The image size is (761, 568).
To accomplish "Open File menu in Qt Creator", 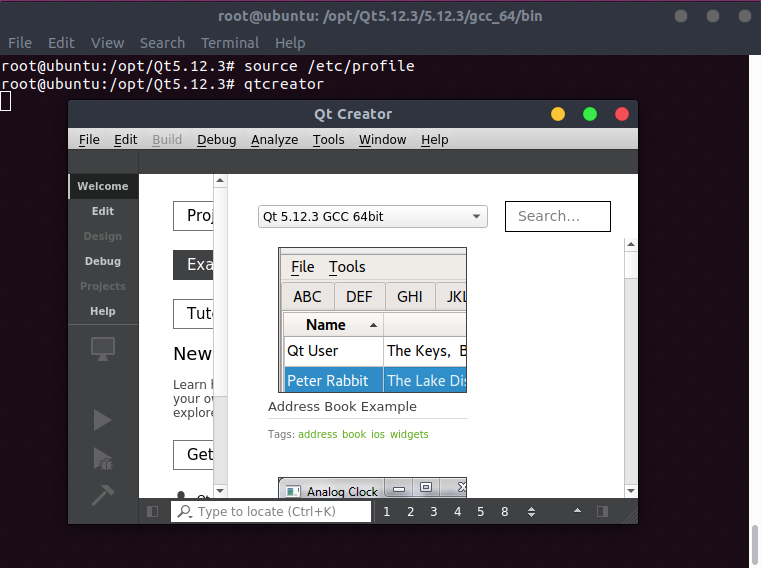I will (89, 140).
